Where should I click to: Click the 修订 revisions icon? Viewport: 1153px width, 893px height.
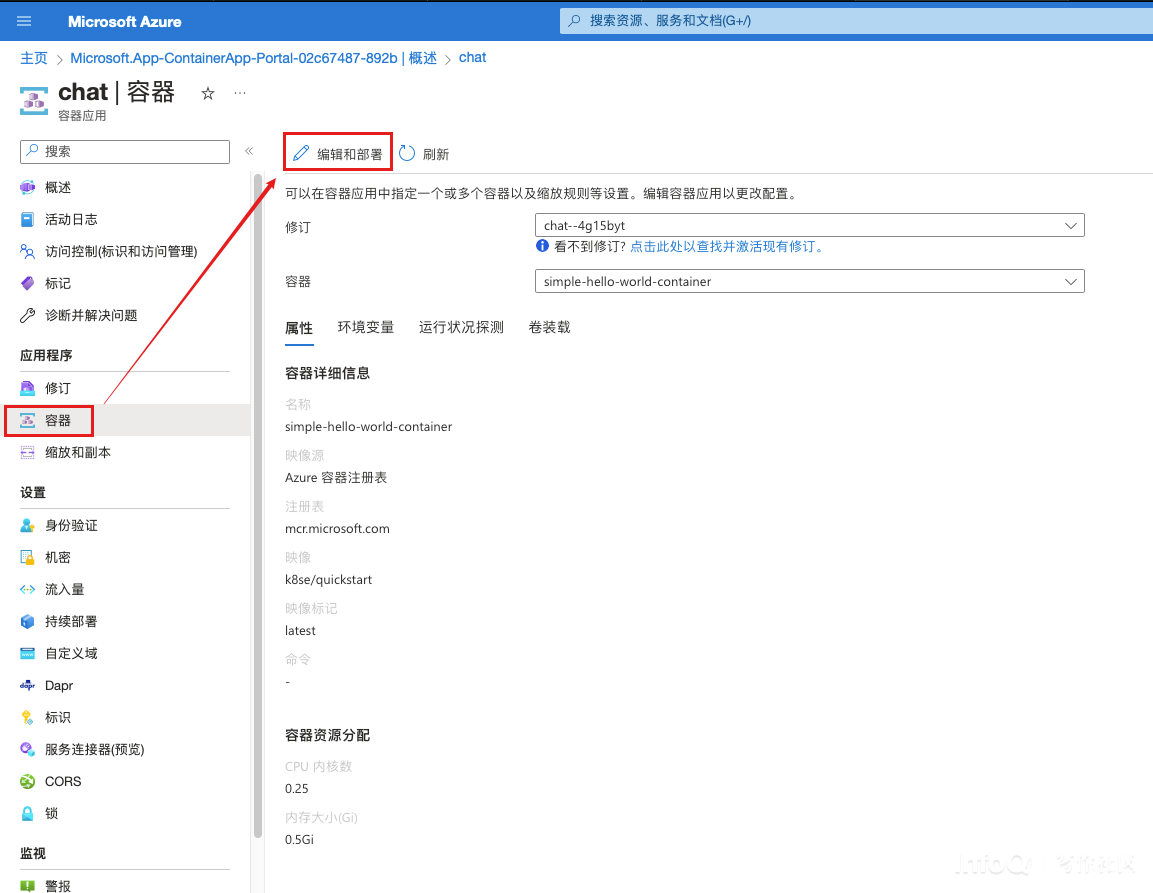click(x=27, y=388)
